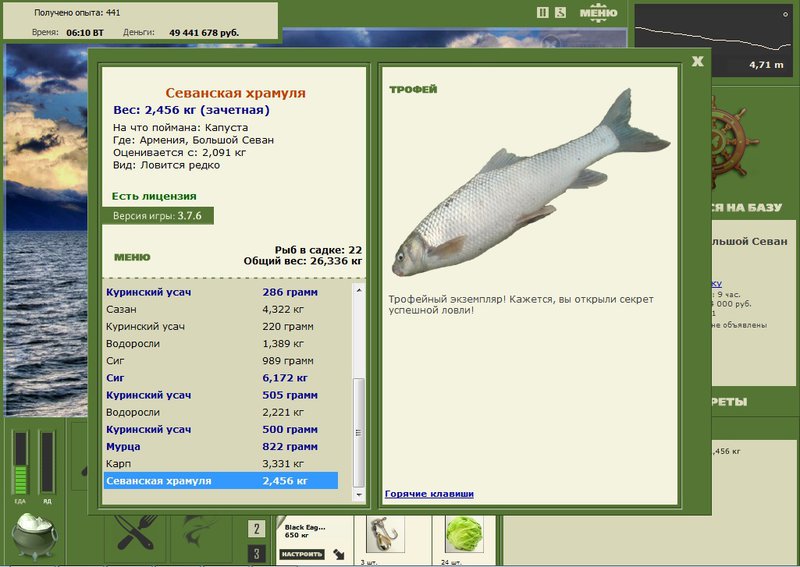Click the Севанская храмуля title
This screenshot has height=567, width=800.
tap(235, 93)
